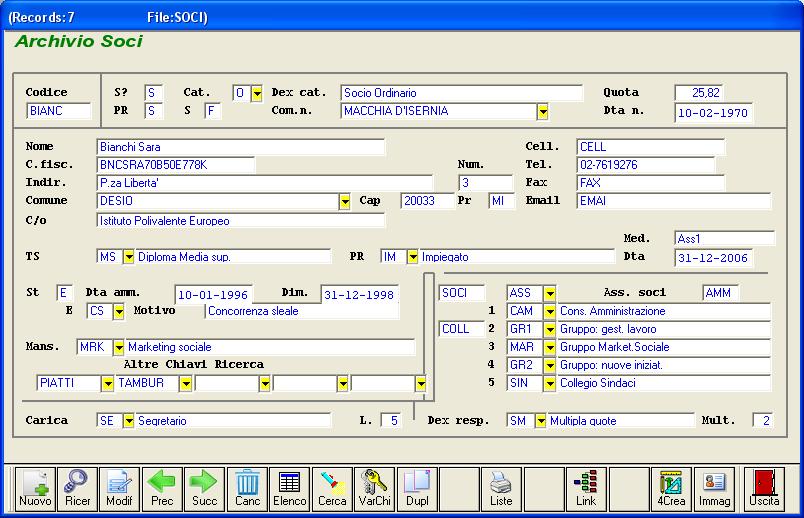Select the C.fisc. field BNCSRA70B50E778K
This screenshot has height=518, width=804.
(175, 165)
